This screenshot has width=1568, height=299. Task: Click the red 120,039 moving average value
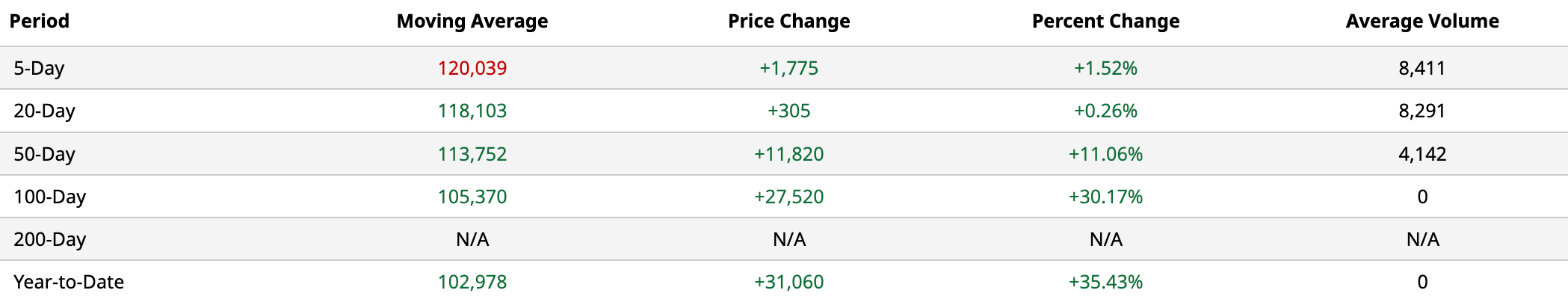click(x=472, y=68)
